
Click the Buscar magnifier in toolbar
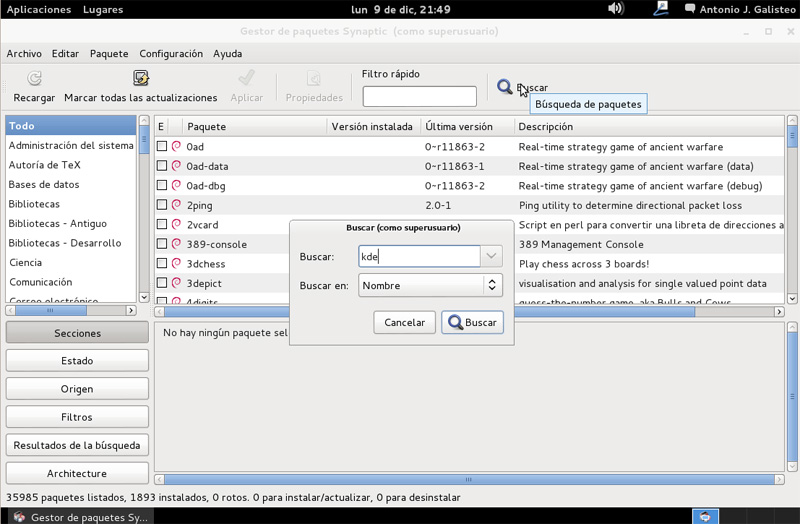coord(505,87)
